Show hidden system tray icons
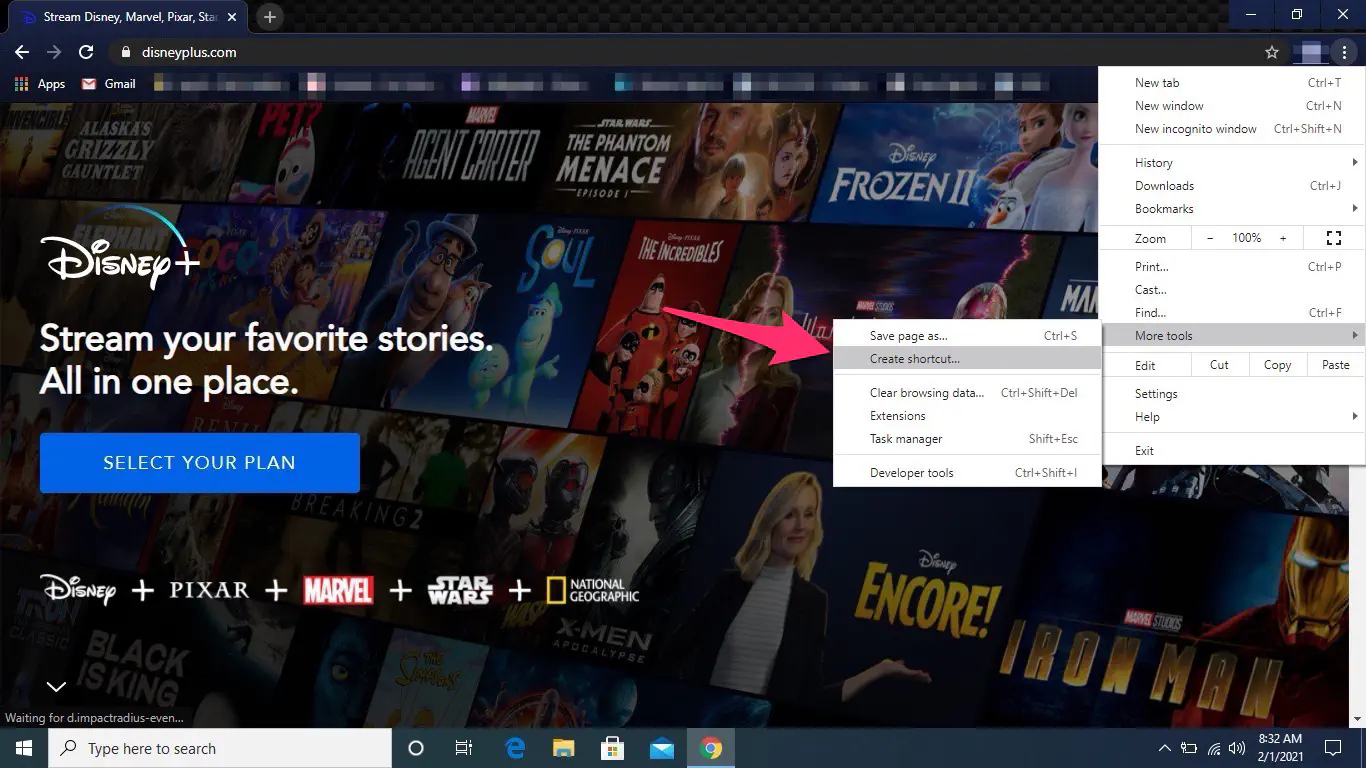The width and height of the screenshot is (1366, 768). [x=1165, y=748]
